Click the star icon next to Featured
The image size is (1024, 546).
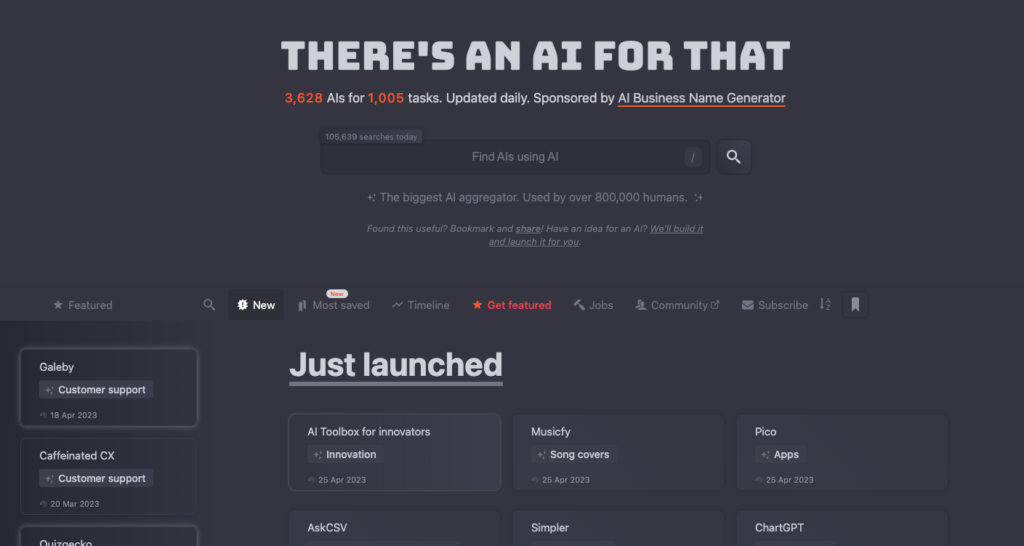[x=58, y=305]
